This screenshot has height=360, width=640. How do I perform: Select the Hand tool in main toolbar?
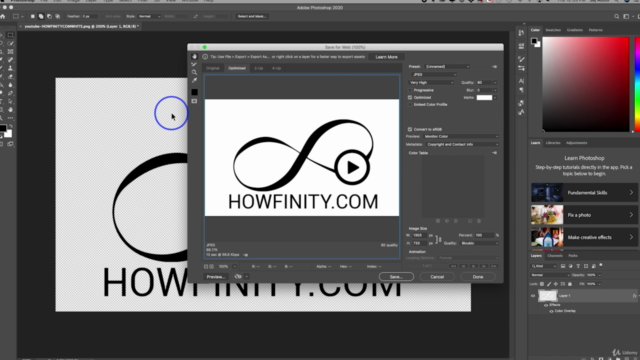(x=11, y=109)
